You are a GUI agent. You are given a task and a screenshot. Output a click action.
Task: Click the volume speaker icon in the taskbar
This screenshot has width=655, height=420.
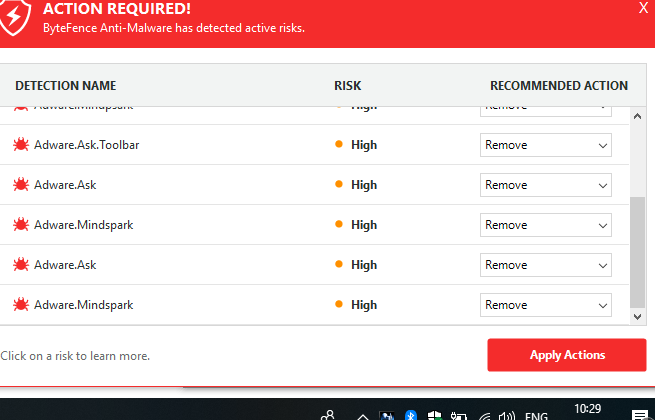point(507,415)
